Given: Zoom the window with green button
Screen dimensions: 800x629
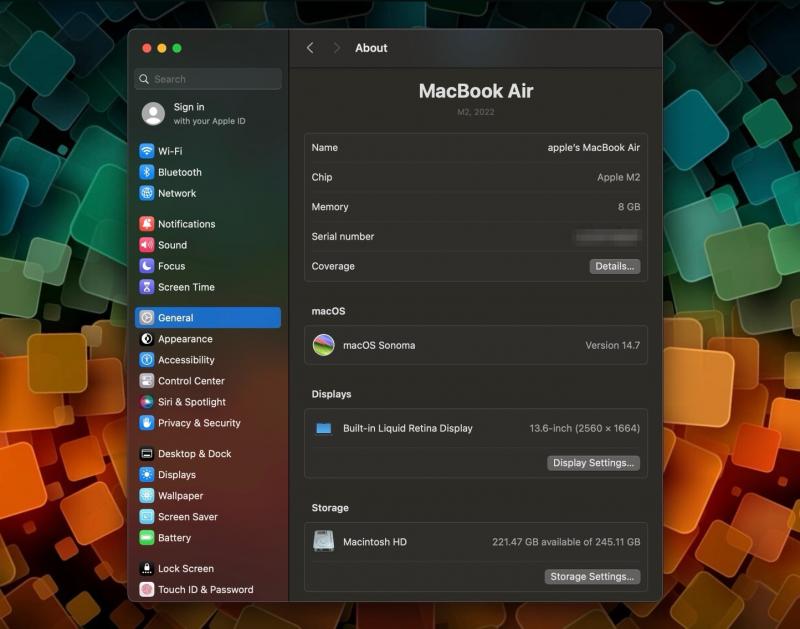Looking at the screenshot, I should (x=177, y=48).
